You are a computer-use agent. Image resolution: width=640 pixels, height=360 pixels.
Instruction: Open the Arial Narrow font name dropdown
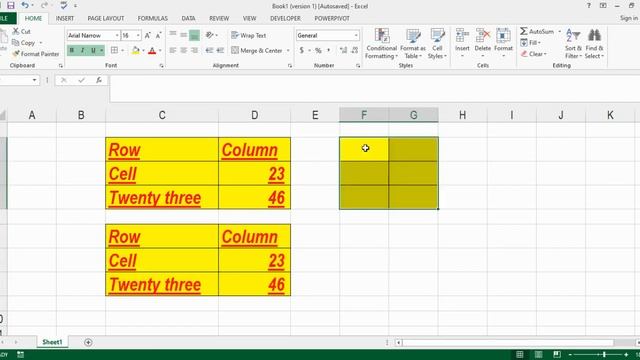pyautogui.click(x=117, y=36)
